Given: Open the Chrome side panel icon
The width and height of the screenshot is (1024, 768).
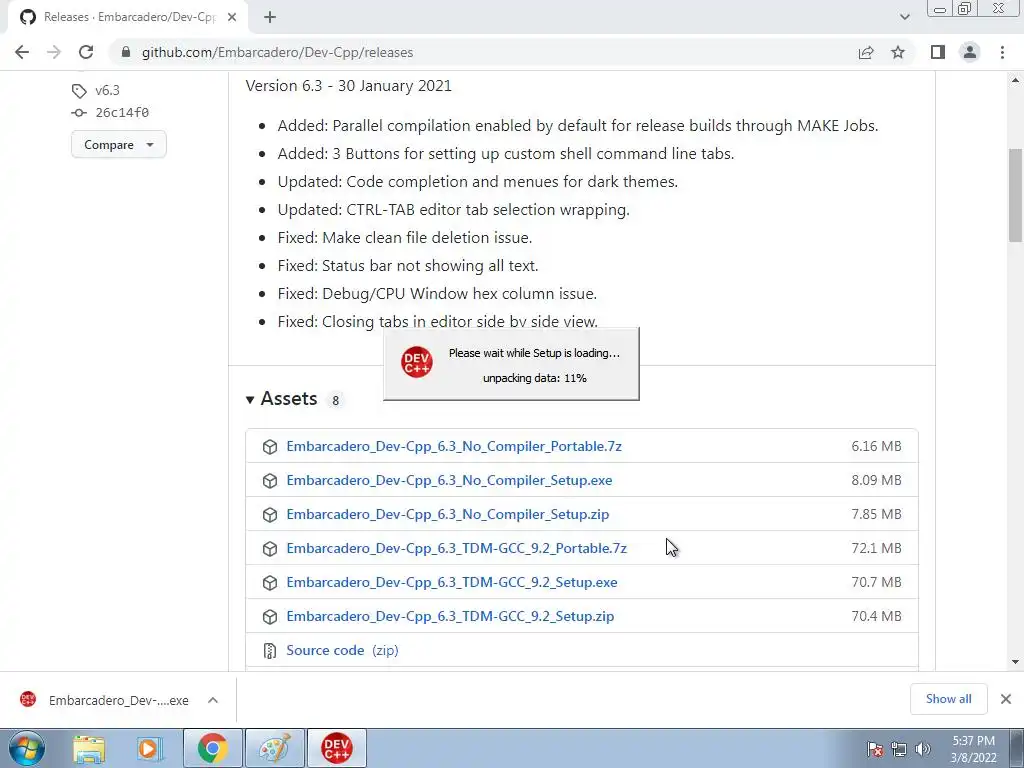Looking at the screenshot, I should (938, 52).
